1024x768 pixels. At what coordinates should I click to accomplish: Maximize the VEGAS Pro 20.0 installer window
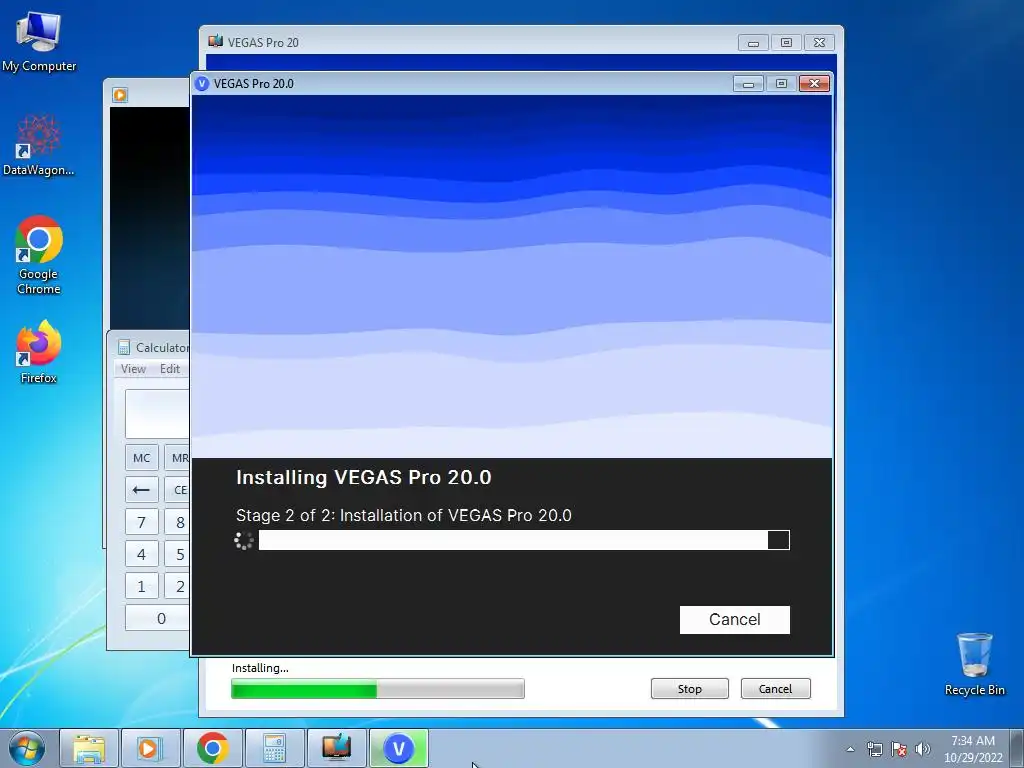coord(781,84)
